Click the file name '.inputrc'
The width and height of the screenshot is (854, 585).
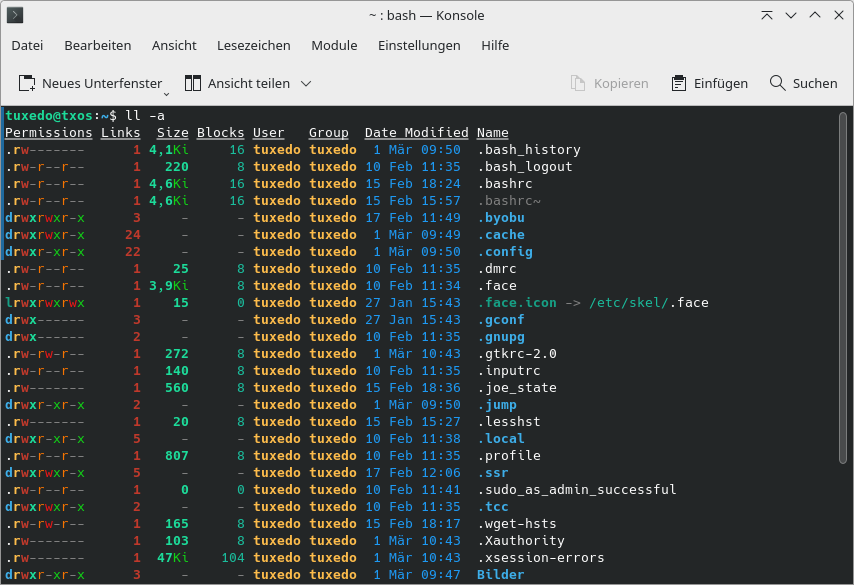click(509, 371)
